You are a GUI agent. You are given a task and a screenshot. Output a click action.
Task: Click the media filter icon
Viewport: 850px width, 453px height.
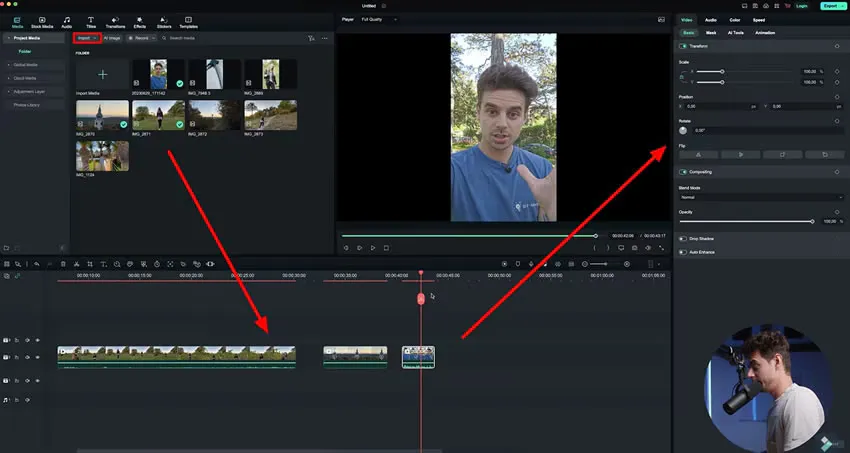tap(311, 38)
